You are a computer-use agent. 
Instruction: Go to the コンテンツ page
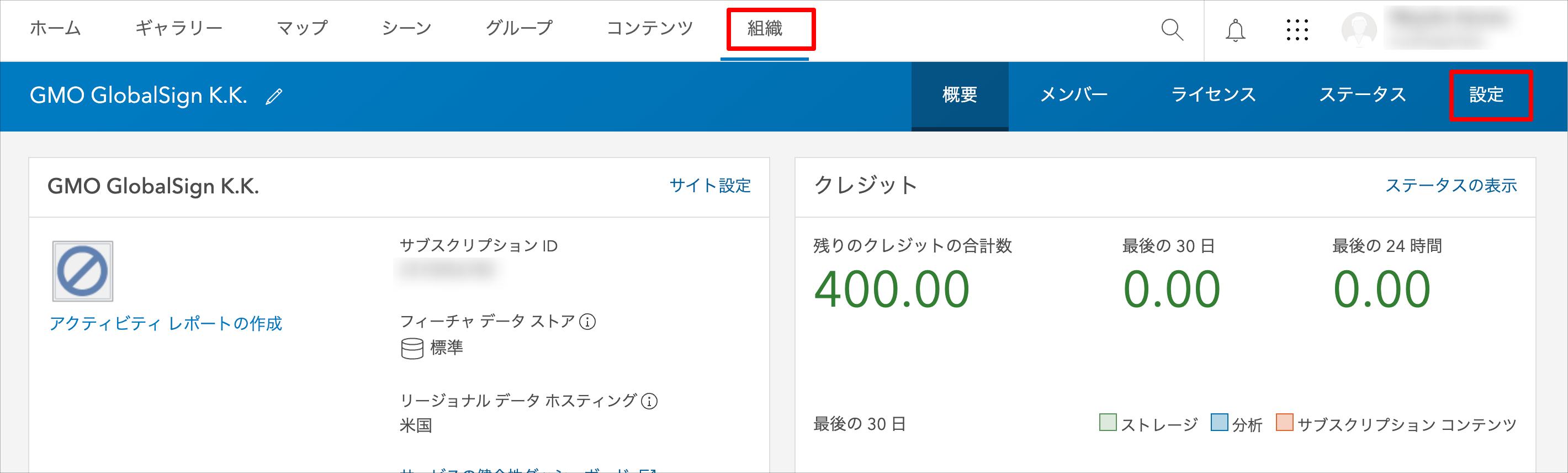tap(649, 29)
